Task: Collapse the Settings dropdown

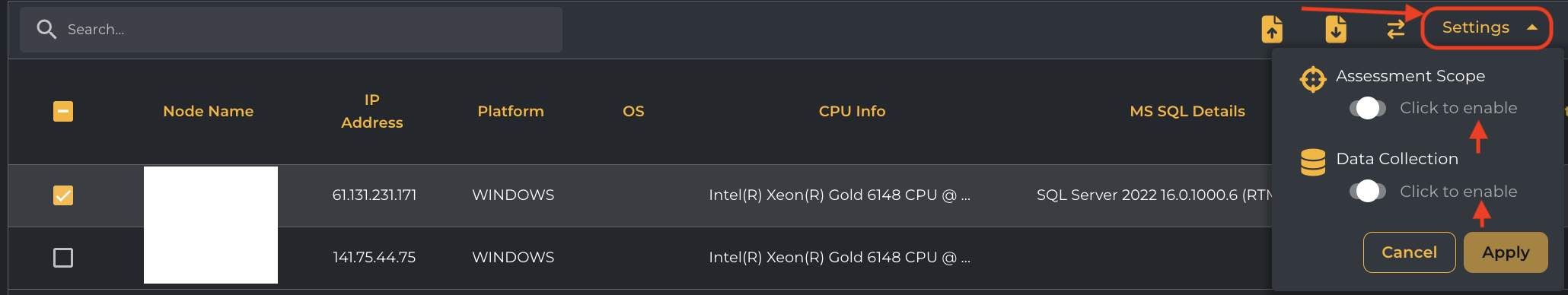Action: click(x=1487, y=28)
